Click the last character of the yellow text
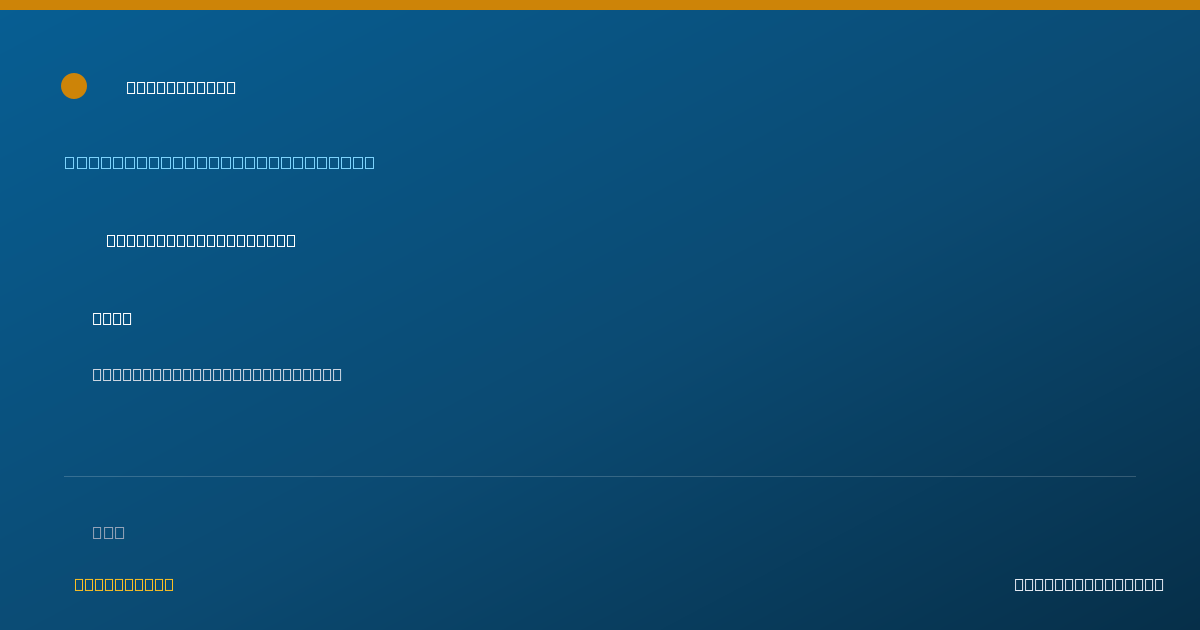The width and height of the screenshot is (1200, 630). pos(169,584)
